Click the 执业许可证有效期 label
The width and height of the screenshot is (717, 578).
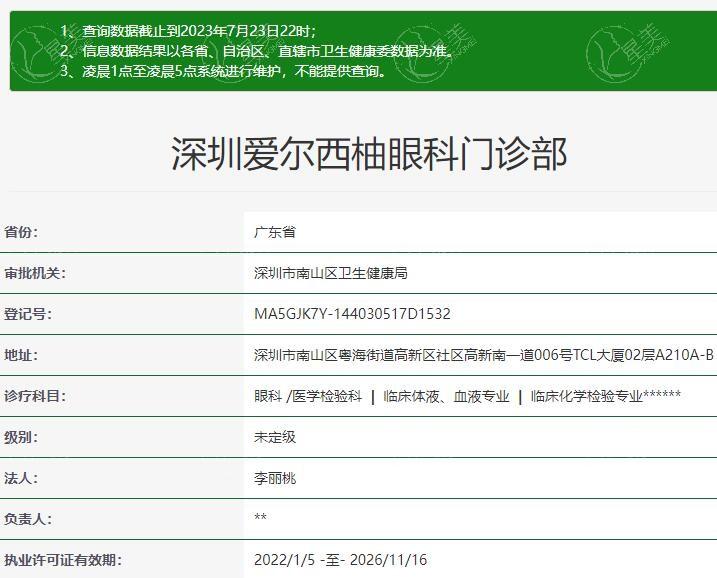[63, 560]
